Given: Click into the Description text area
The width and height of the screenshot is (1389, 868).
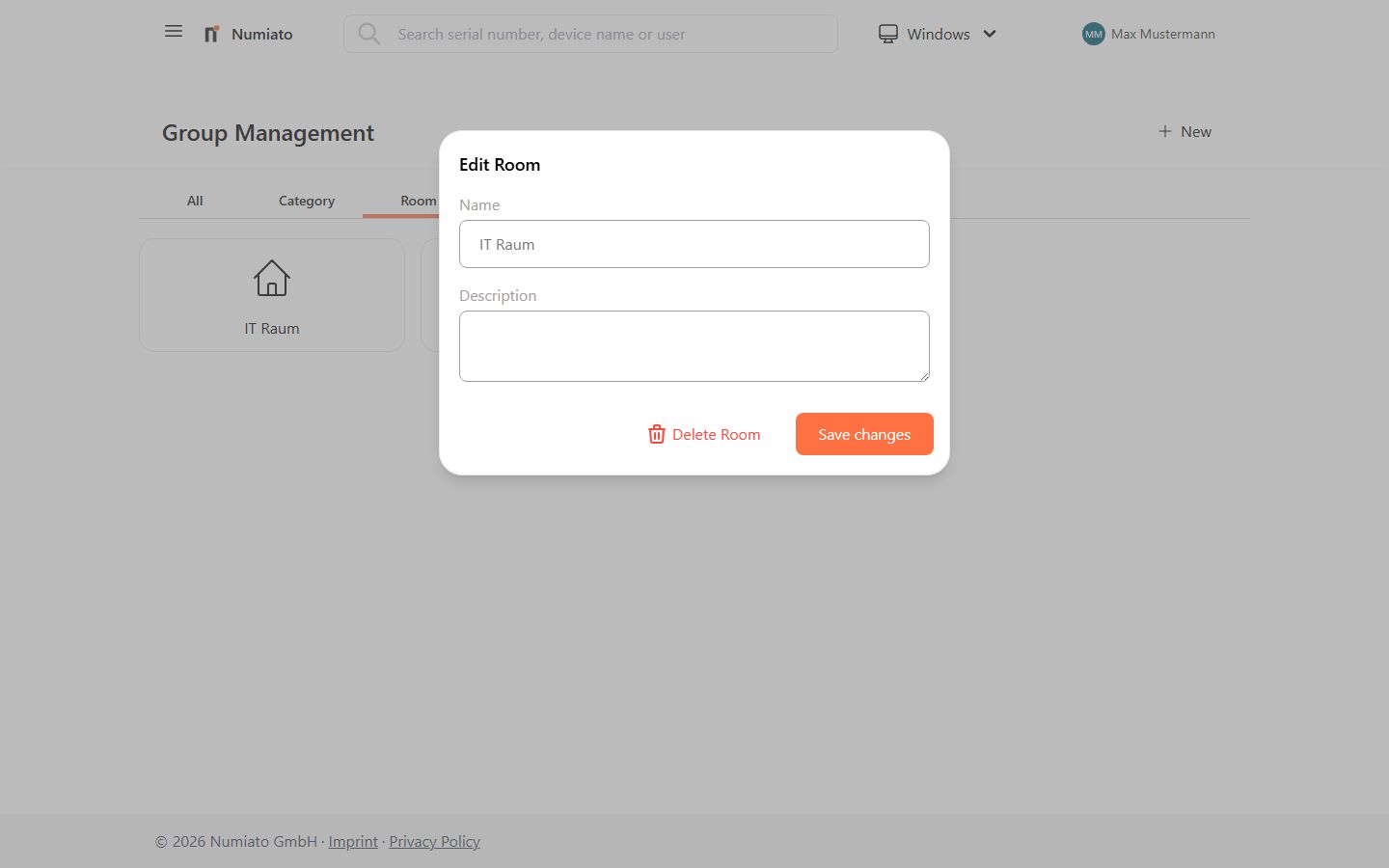Looking at the screenshot, I should tap(694, 345).
